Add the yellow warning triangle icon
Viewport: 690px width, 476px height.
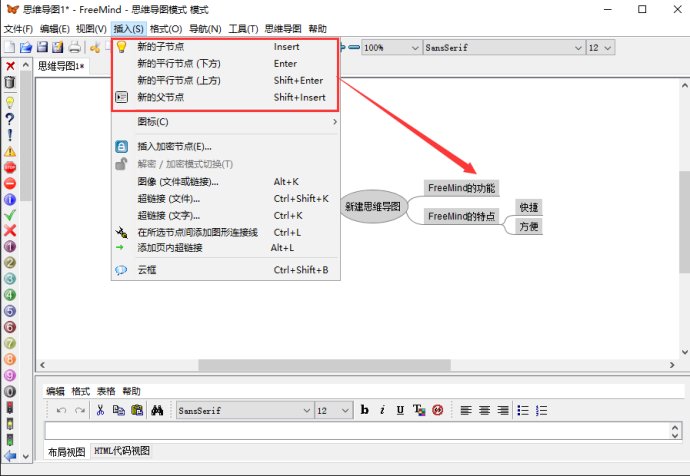click(10, 151)
